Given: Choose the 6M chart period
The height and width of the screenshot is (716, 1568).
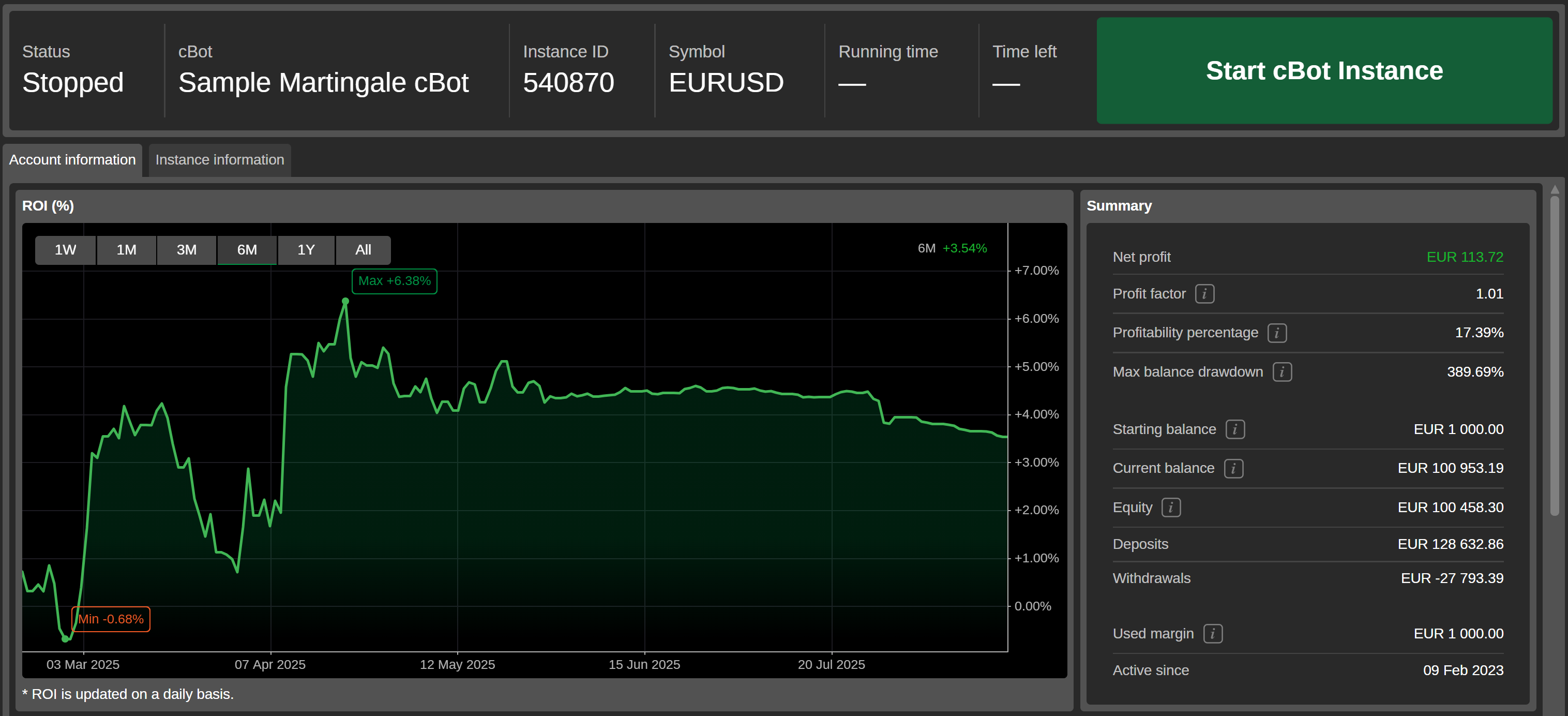Looking at the screenshot, I should 247,250.
